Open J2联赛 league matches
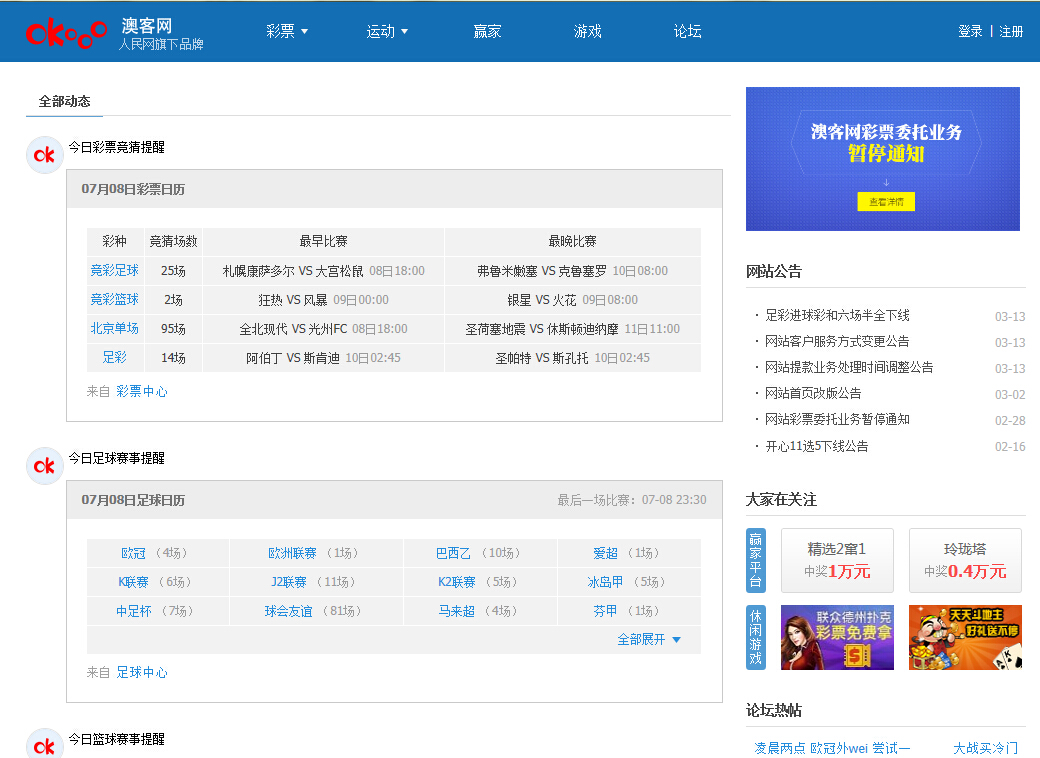Viewport: 1040px width, 758px height. point(289,582)
